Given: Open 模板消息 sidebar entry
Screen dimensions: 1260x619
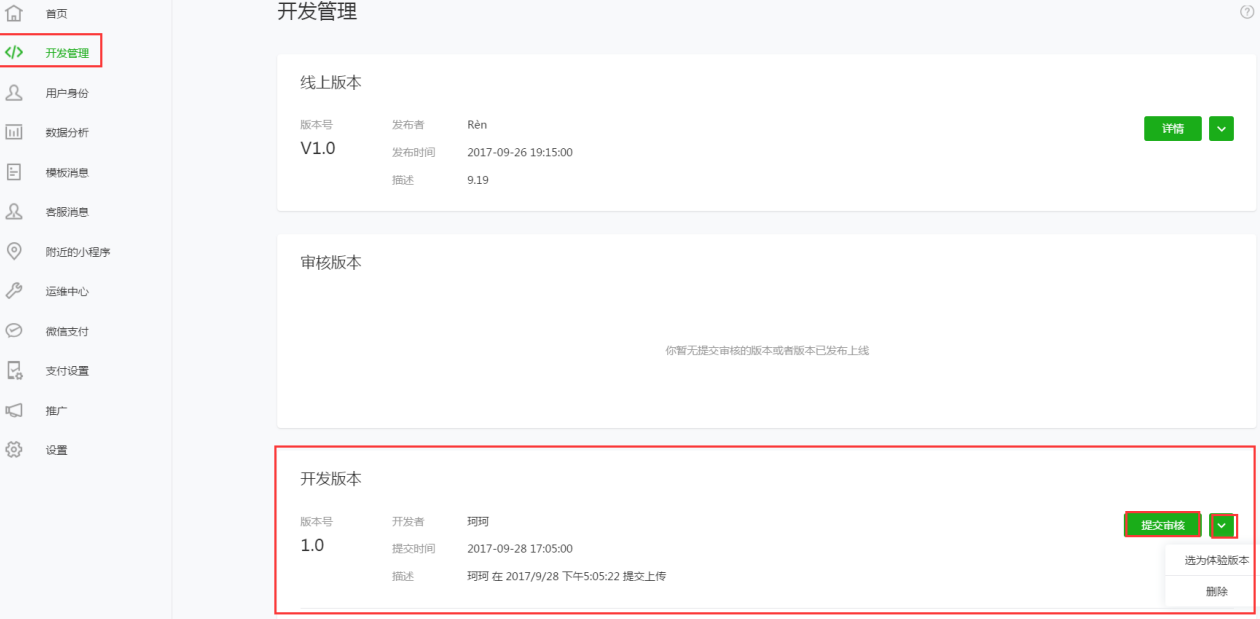Looking at the screenshot, I should 67,172.
